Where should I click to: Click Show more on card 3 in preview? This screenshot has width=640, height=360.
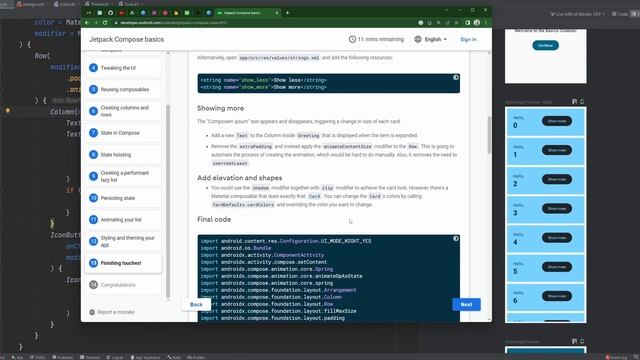click(557, 209)
